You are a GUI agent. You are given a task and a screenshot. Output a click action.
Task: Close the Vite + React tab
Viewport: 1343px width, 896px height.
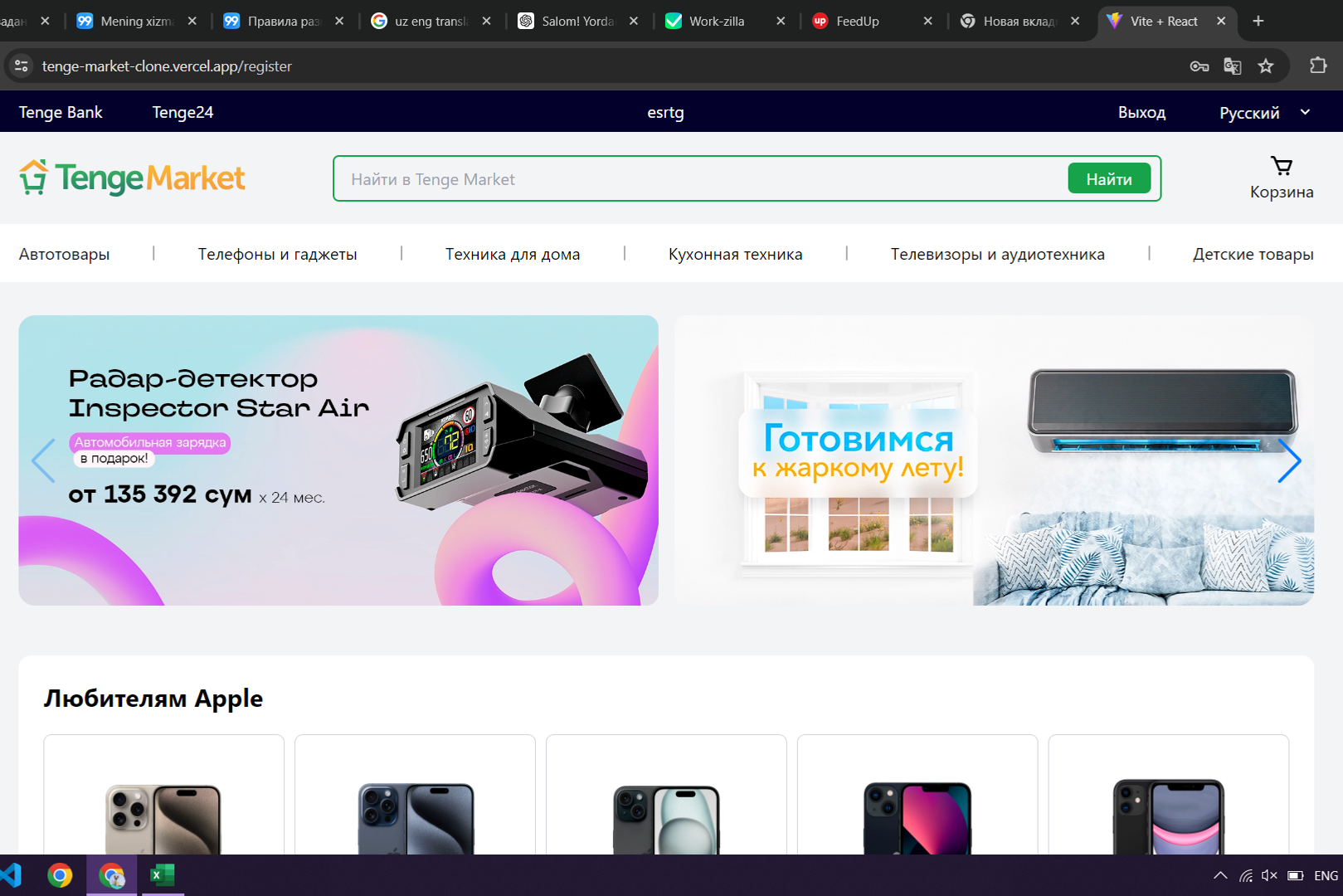click(x=1221, y=22)
